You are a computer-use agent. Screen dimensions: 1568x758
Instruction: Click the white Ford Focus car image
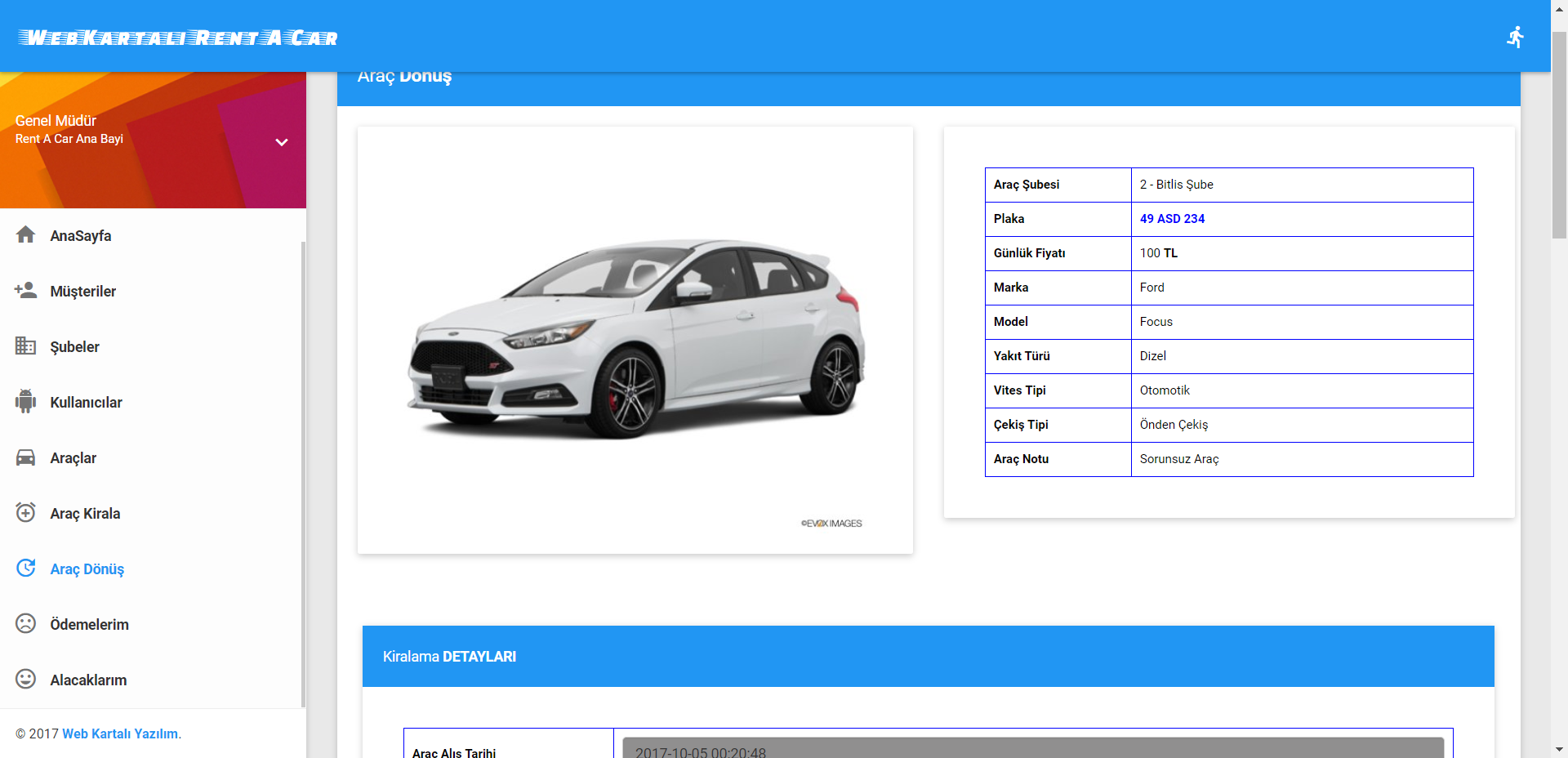(x=635, y=339)
